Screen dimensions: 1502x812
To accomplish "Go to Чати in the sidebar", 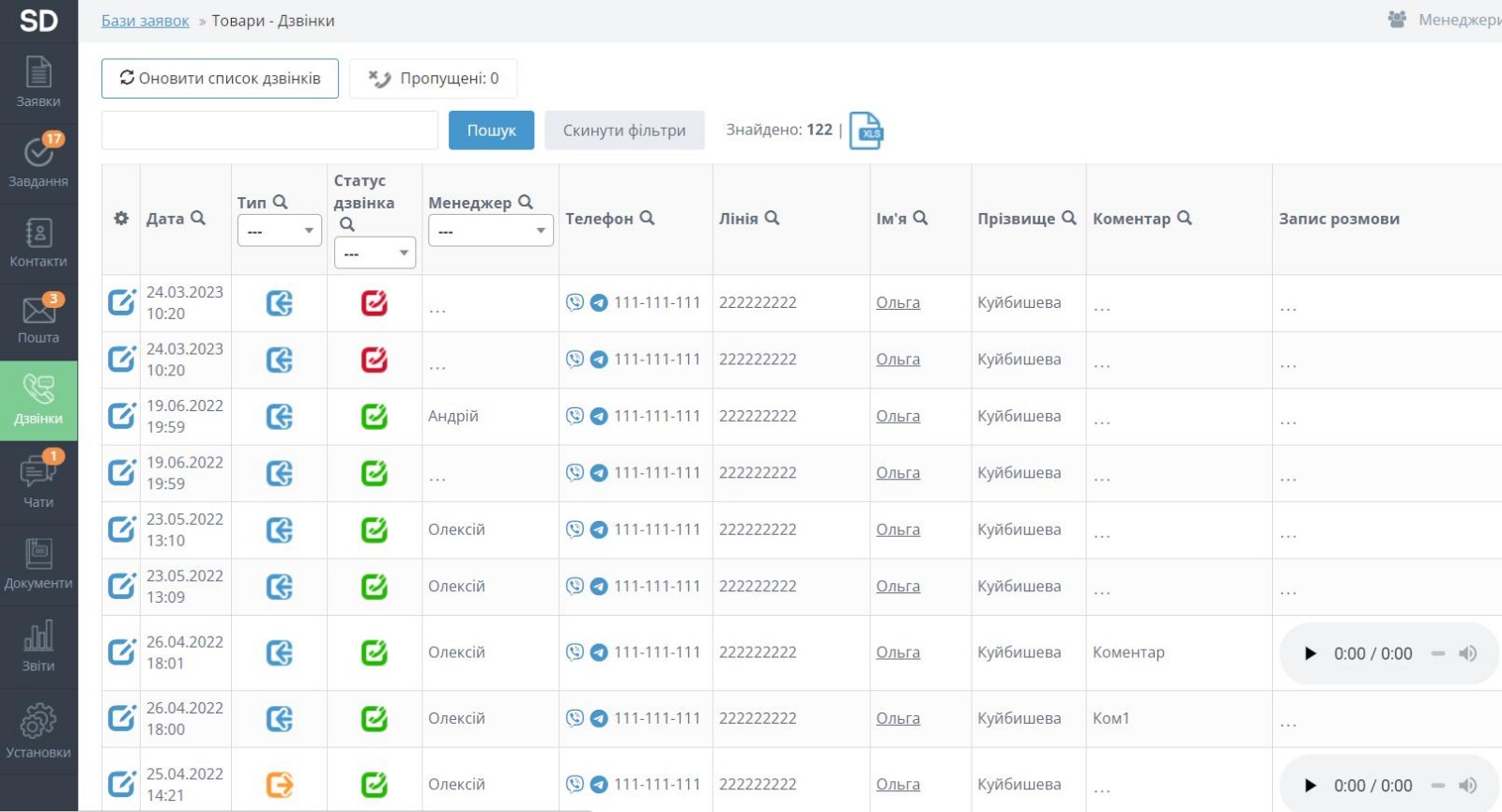I will [38, 481].
